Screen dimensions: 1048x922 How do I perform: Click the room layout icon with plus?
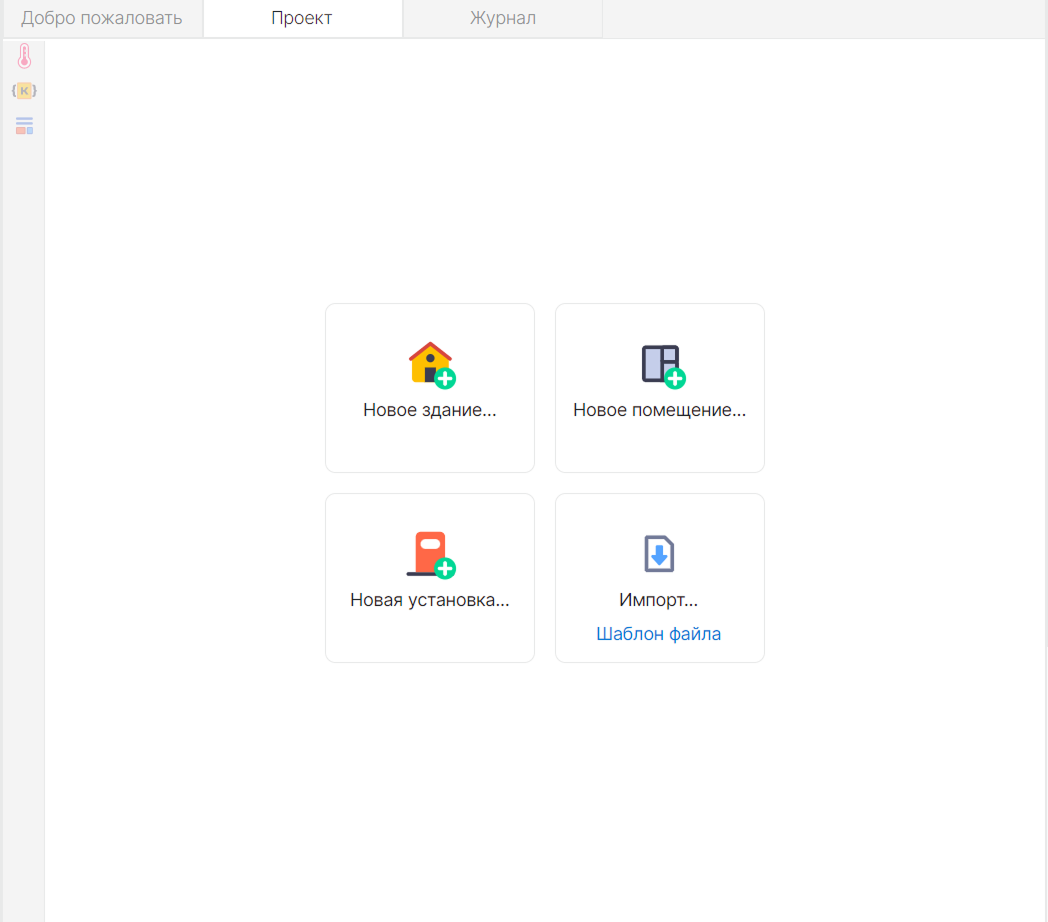663,366
